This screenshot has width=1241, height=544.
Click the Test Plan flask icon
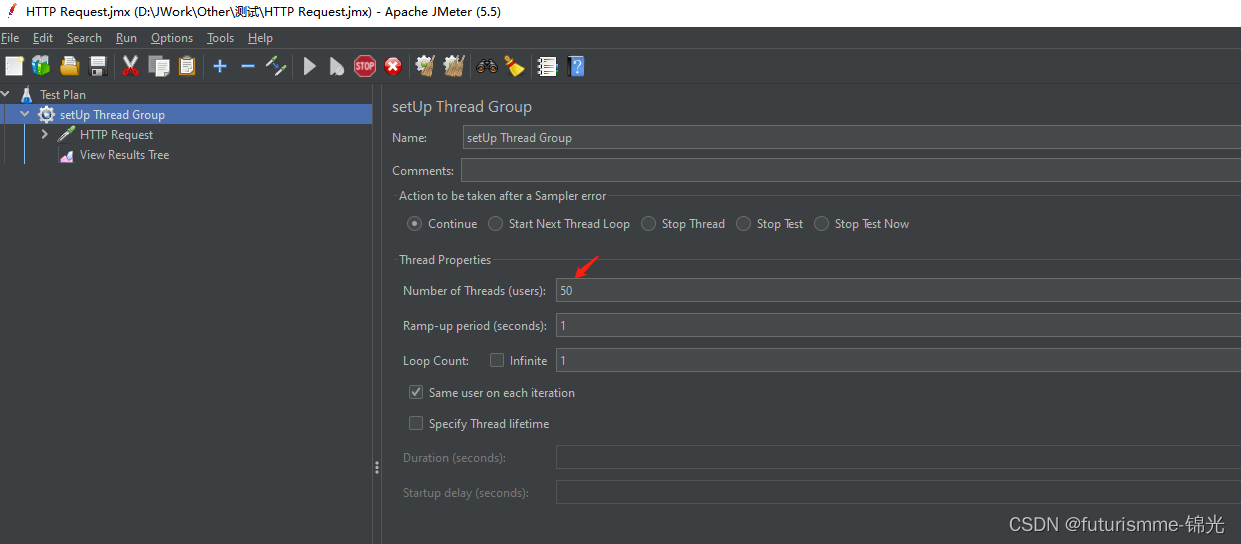[x=27, y=95]
